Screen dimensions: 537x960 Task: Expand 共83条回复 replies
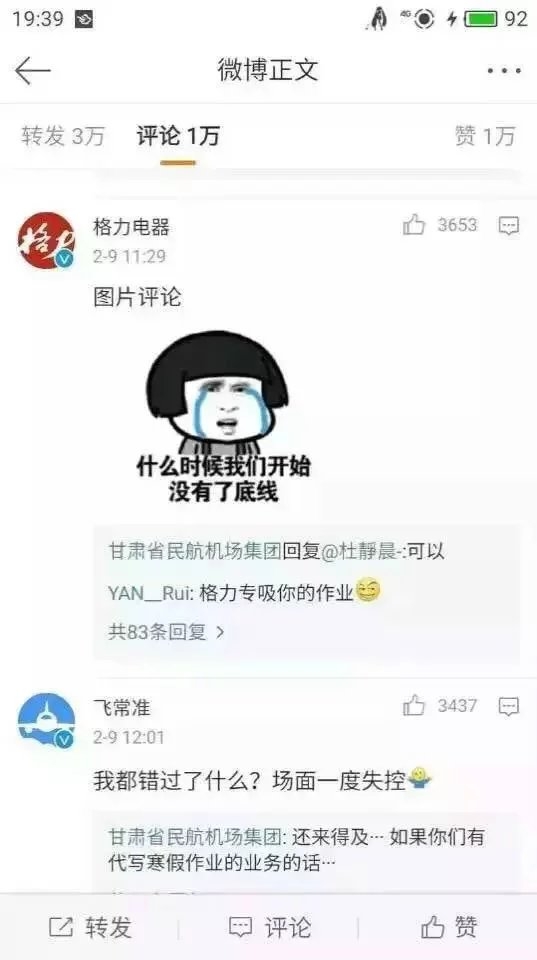(x=167, y=631)
